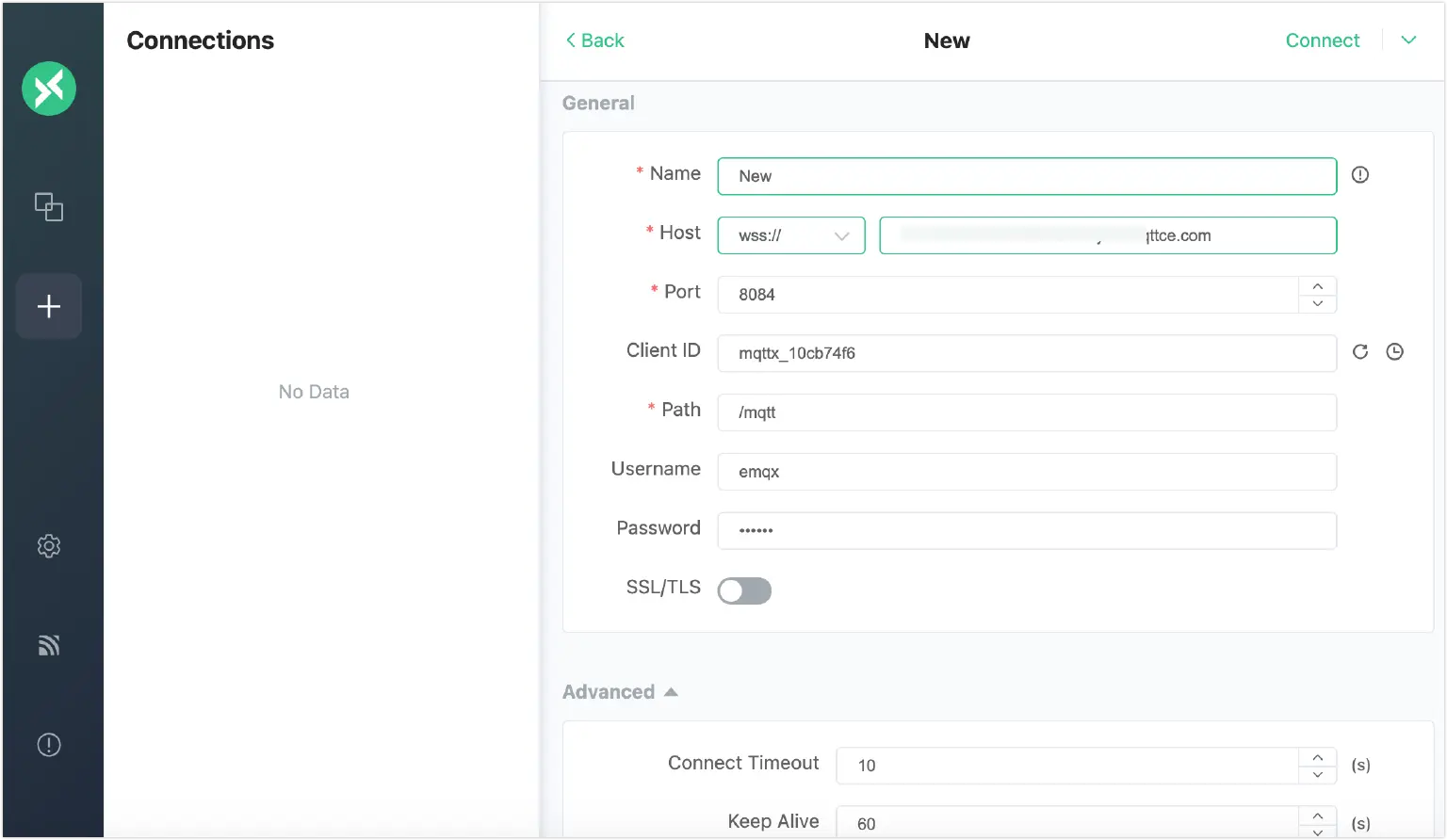Click the MQTTX logo icon
The image size is (1447, 840).
[48, 88]
